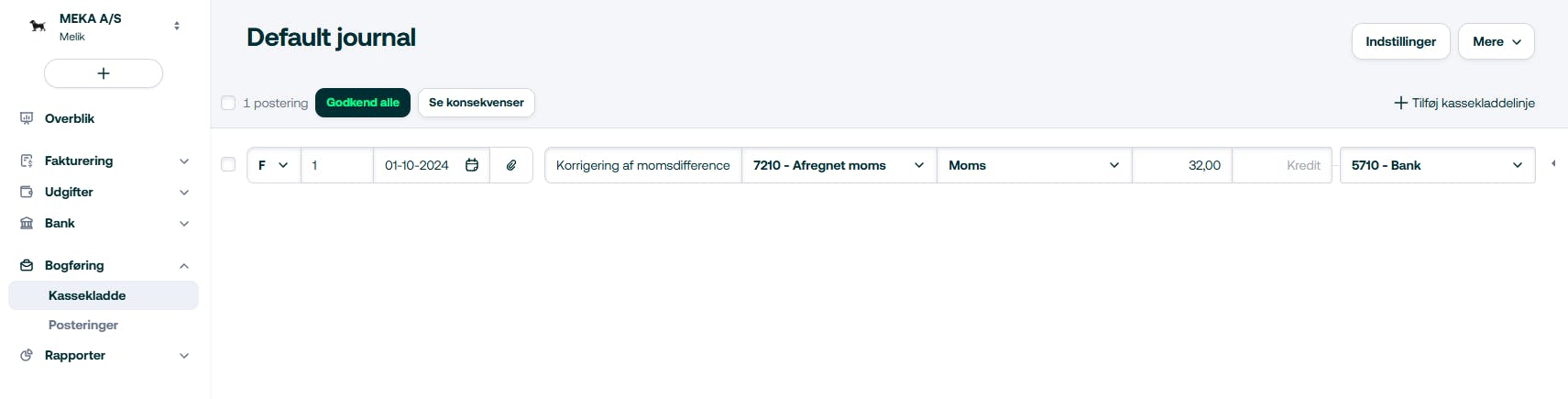The height and width of the screenshot is (399, 1568).
Task: Open the Mere dropdown menu
Action: [x=1496, y=41]
